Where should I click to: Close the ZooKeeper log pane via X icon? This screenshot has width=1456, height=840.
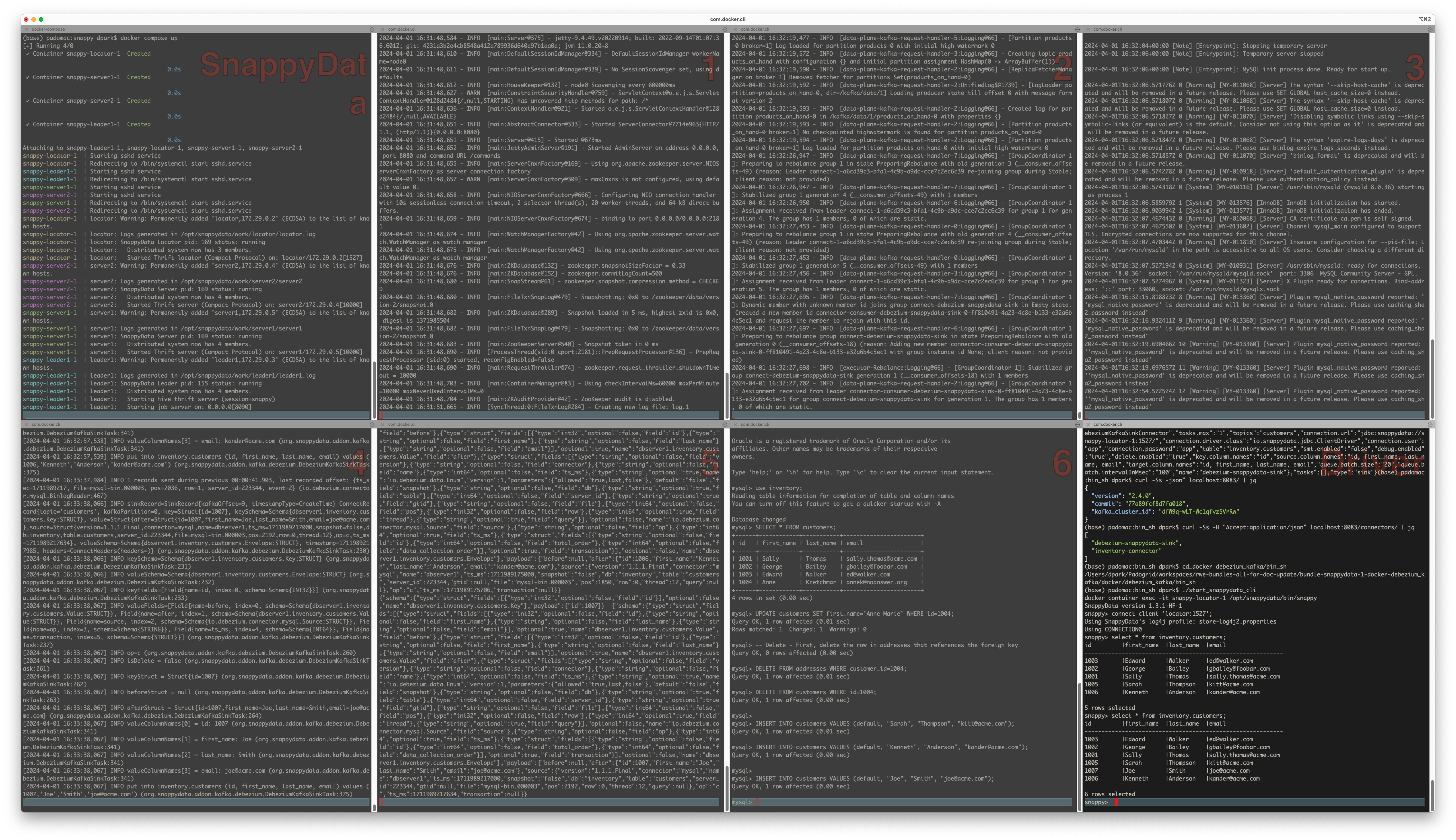[x=382, y=30]
